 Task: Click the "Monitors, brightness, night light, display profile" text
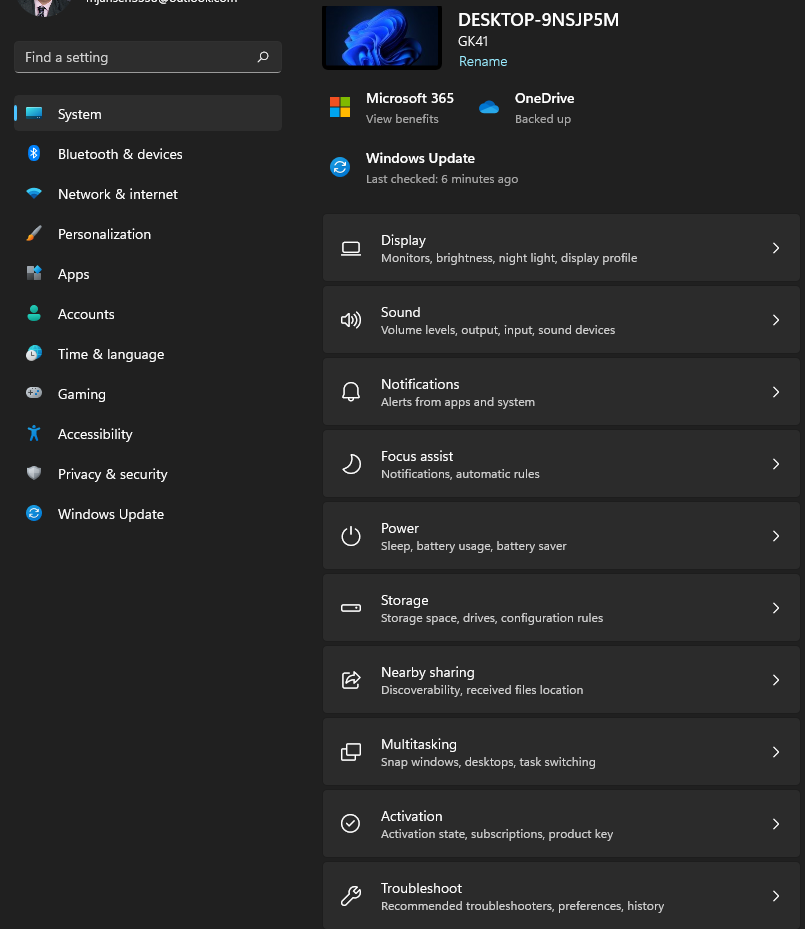509,258
